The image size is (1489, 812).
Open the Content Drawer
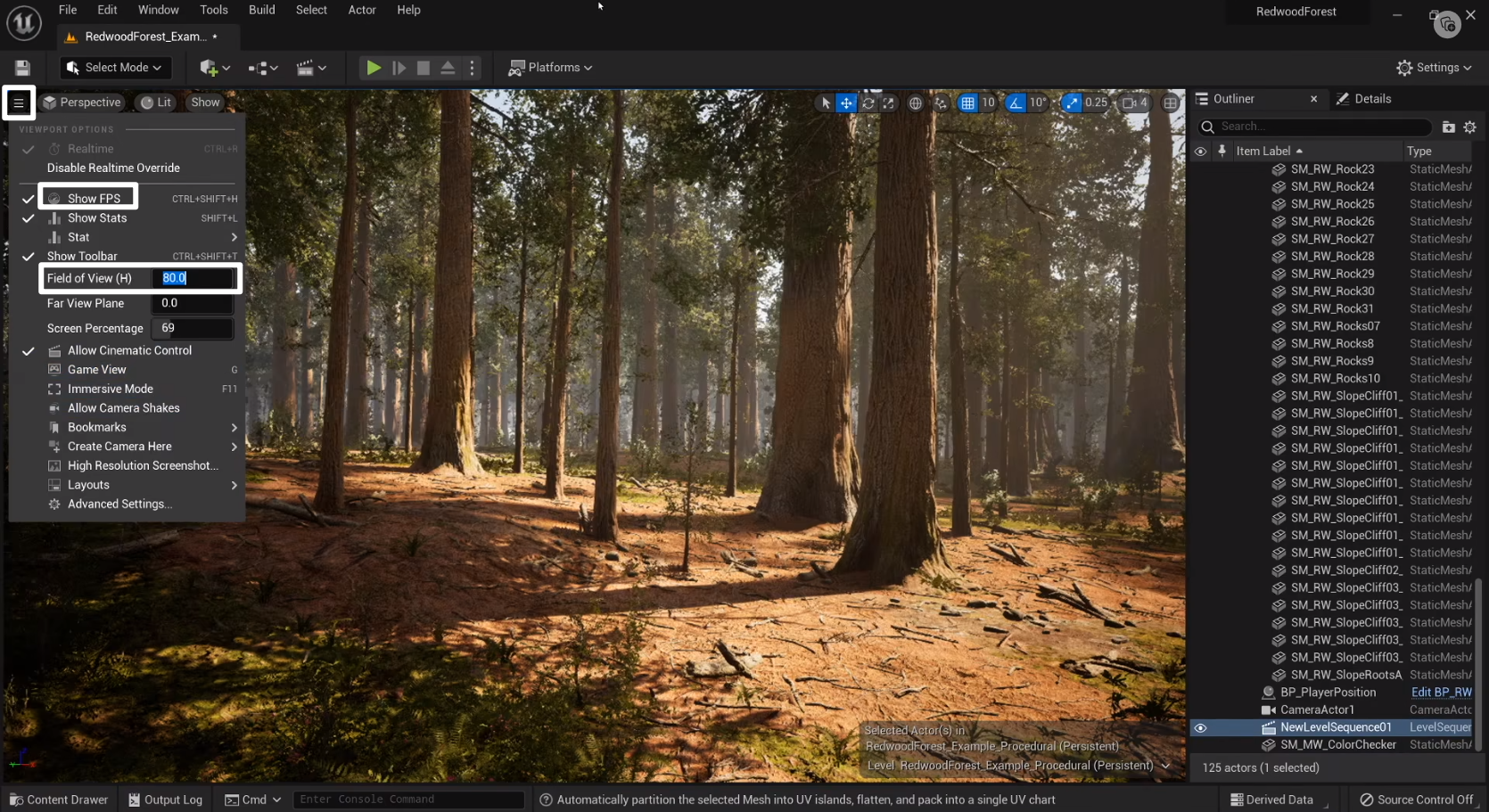click(x=58, y=800)
